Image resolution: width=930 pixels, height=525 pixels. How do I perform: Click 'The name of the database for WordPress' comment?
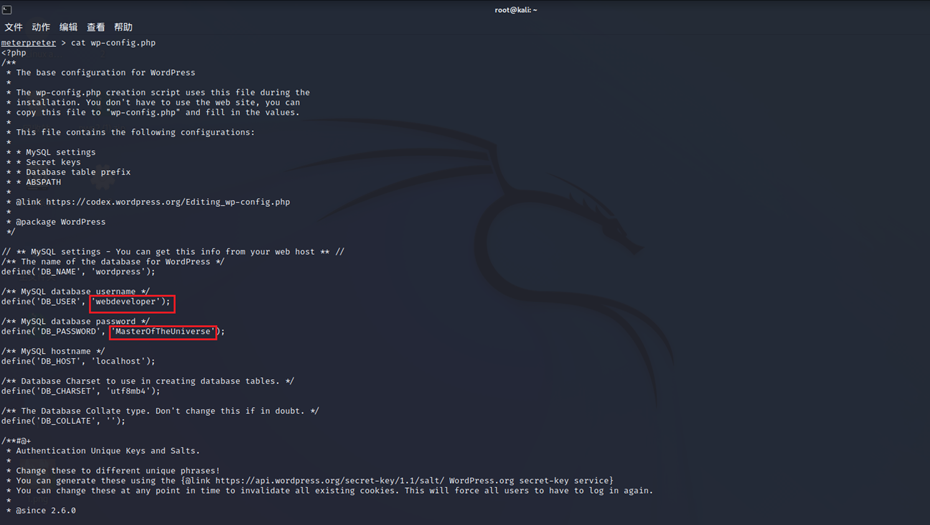113,262
